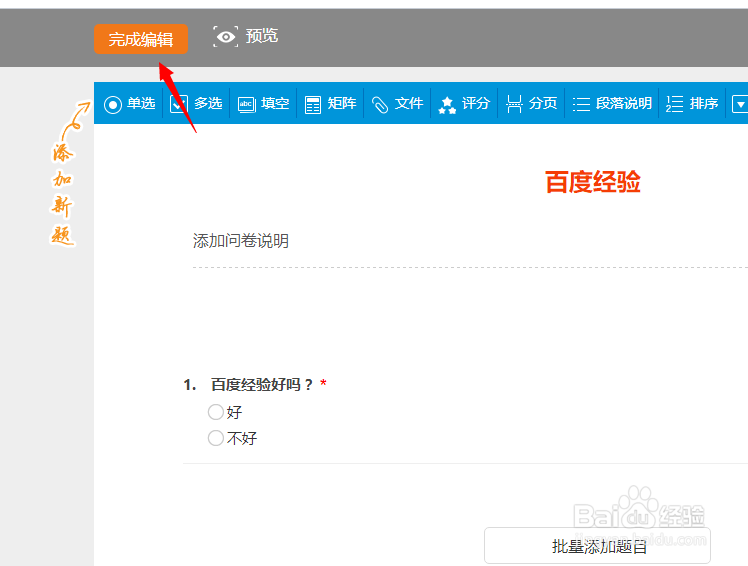Open the 预览 preview link
This screenshot has width=748, height=566.
click(x=261, y=36)
